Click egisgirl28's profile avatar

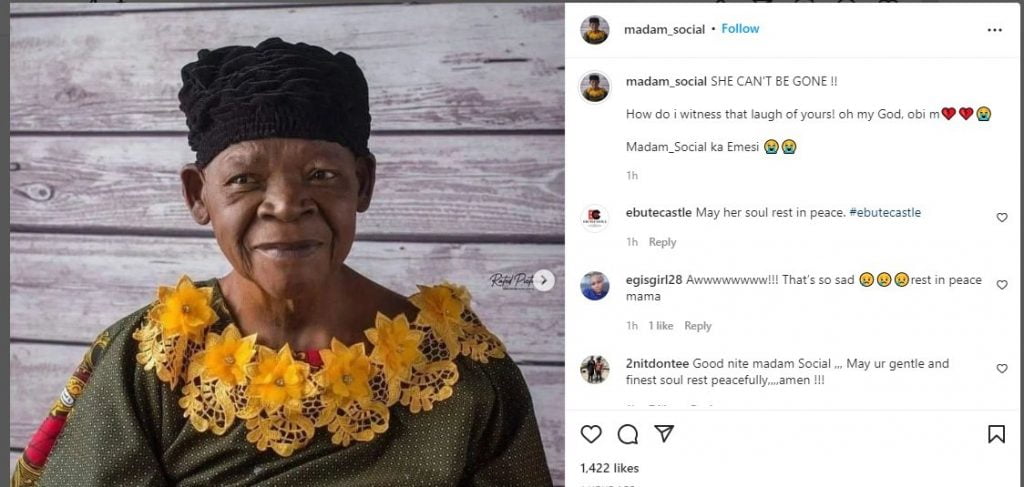(x=595, y=286)
